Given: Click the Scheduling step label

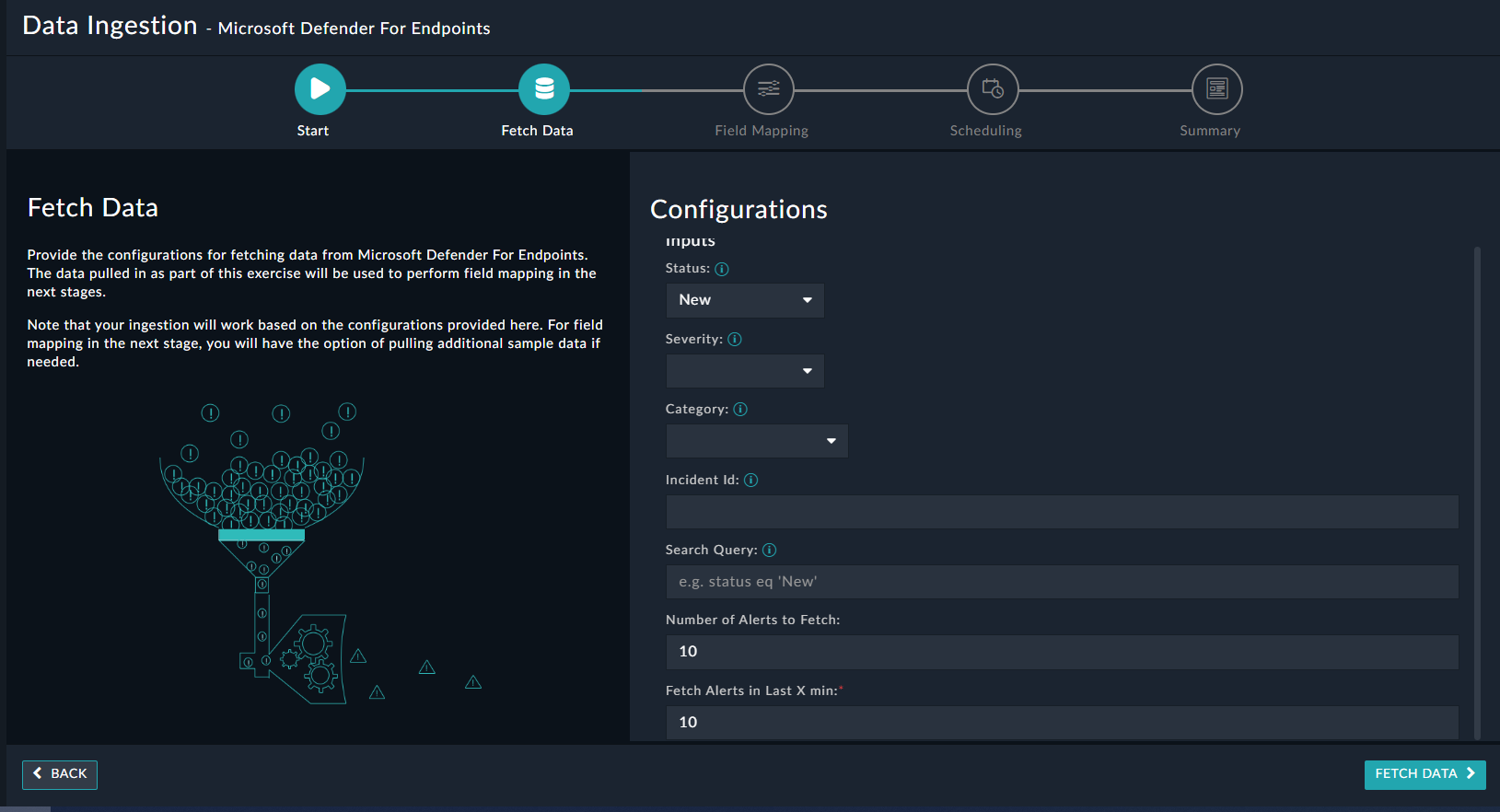Looking at the screenshot, I should coord(985,131).
